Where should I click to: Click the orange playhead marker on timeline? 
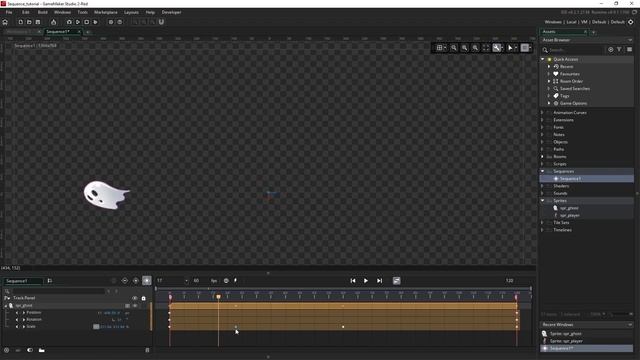pos(218,297)
